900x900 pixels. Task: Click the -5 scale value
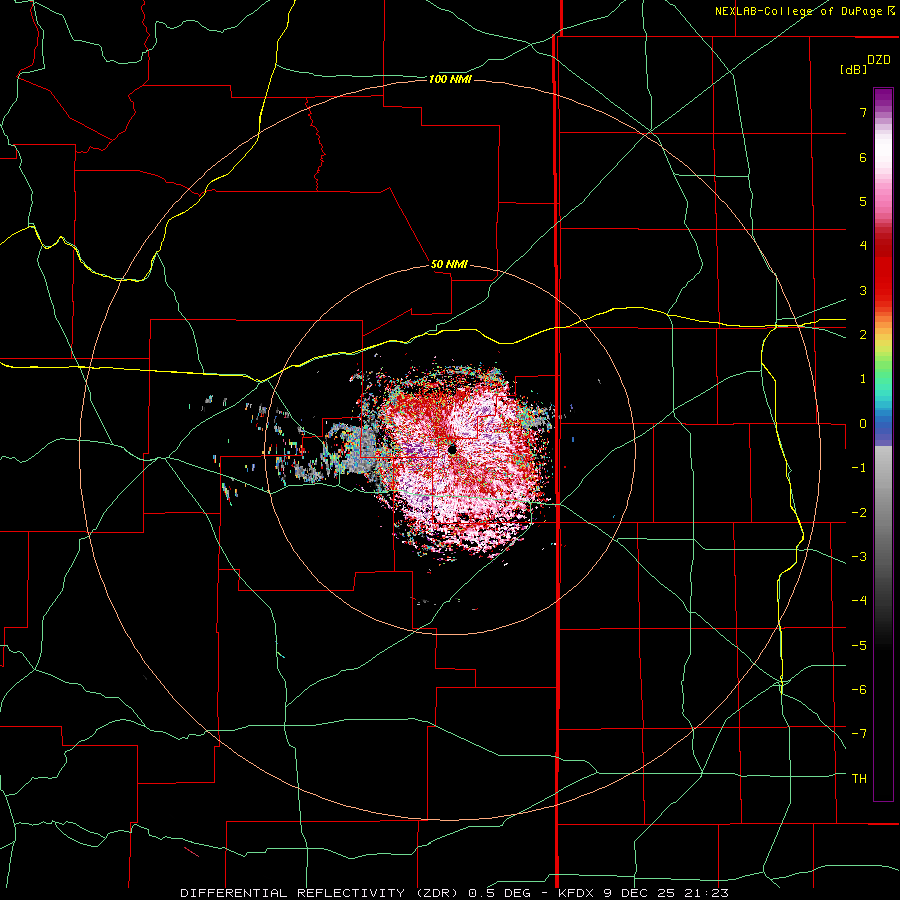pos(859,646)
